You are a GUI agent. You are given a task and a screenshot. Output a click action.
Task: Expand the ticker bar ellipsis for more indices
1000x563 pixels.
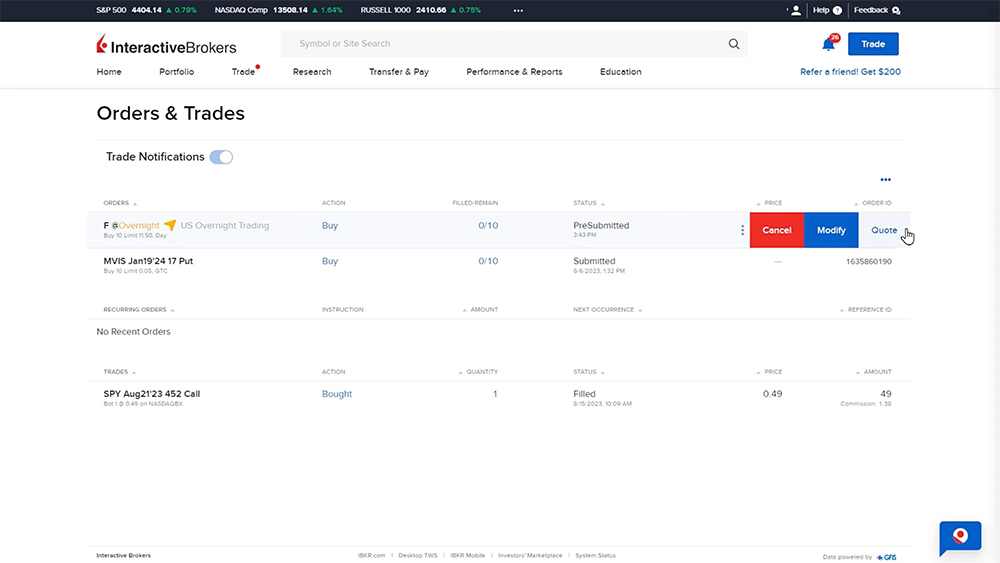(x=518, y=10)
